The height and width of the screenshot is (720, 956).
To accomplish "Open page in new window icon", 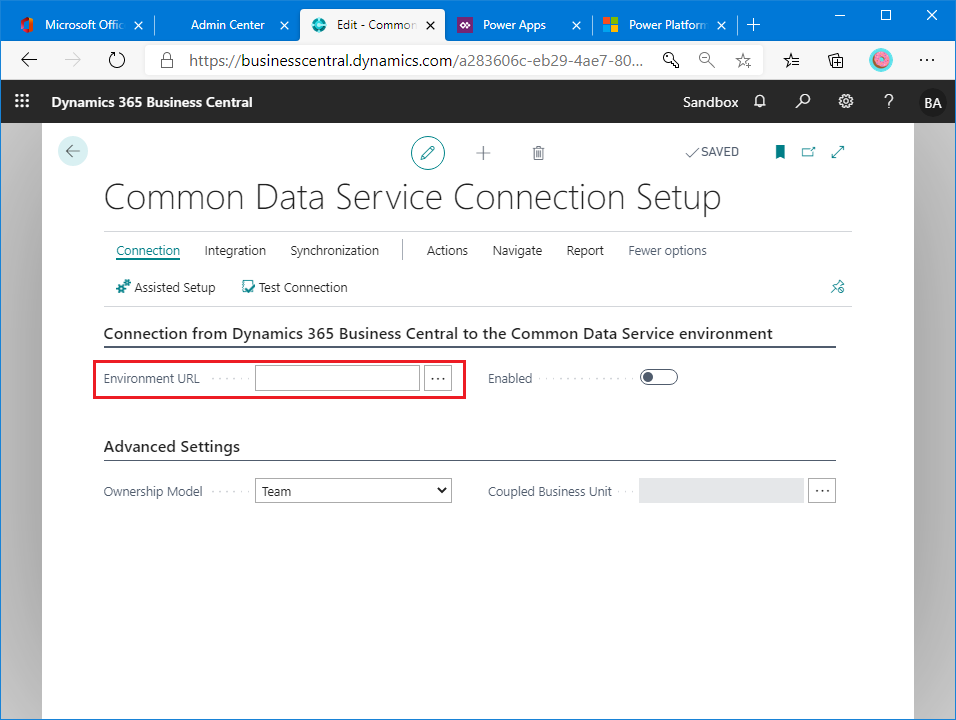I will tap(808, 152).
